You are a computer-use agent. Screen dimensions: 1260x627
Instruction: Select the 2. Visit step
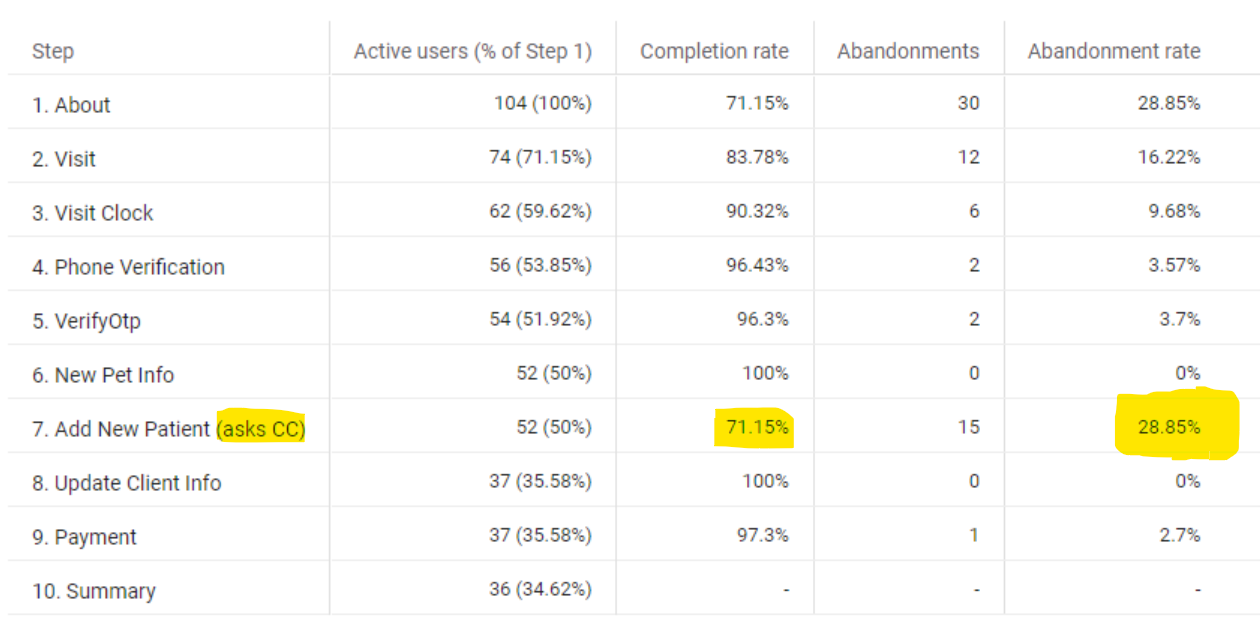(64, 159)
